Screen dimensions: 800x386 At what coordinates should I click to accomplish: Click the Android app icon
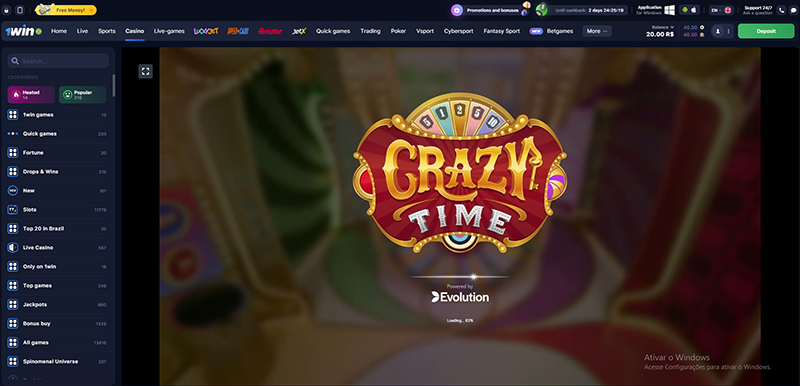(685, 10)
